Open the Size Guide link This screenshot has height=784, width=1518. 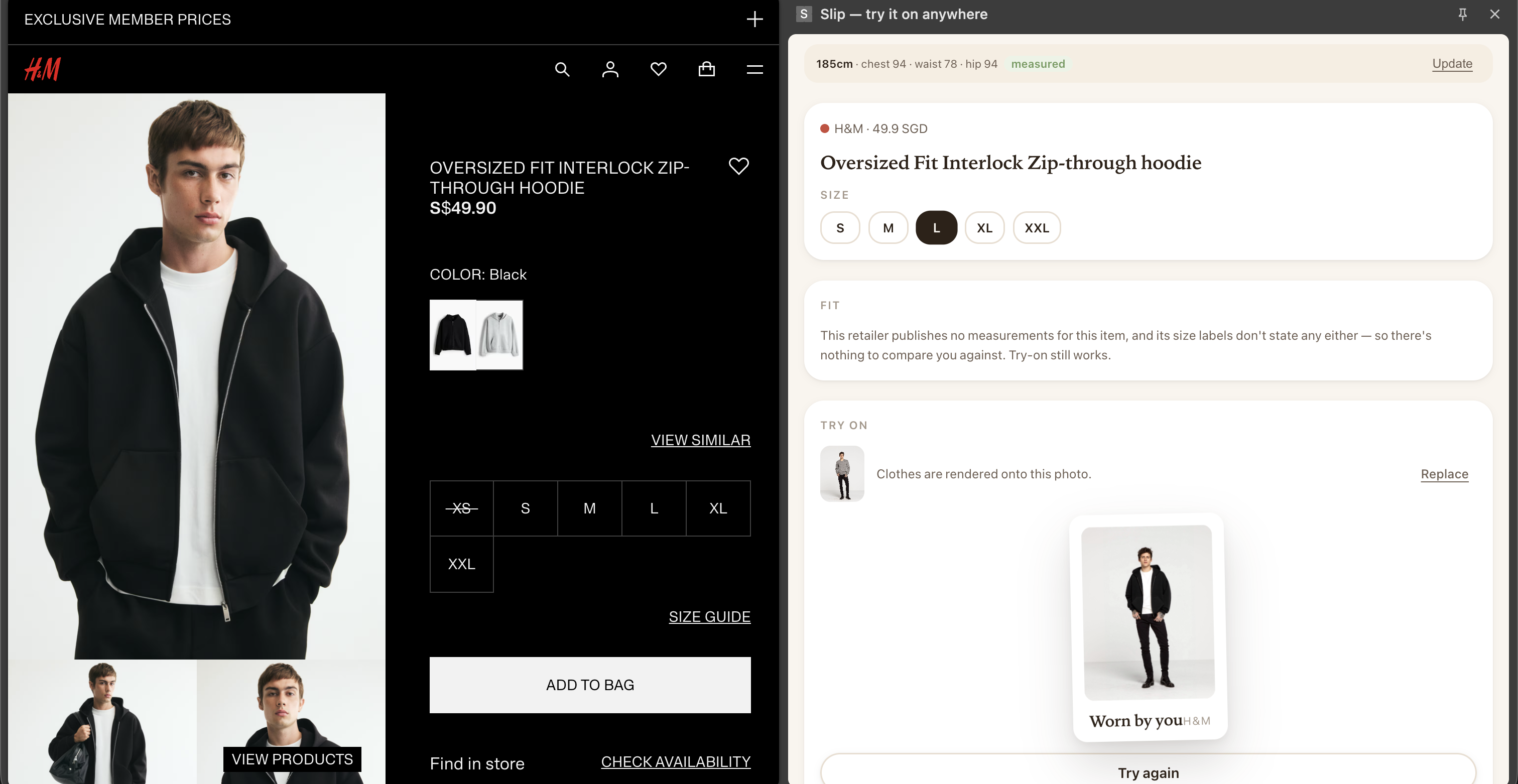pyautogui.click(x=709, y=617)
